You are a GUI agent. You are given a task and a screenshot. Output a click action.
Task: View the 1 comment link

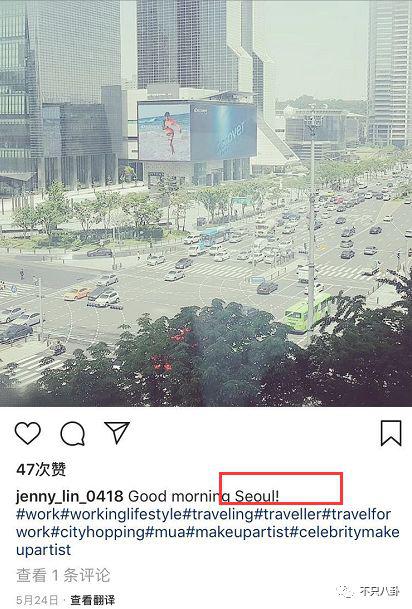click(x=63, y=576)
